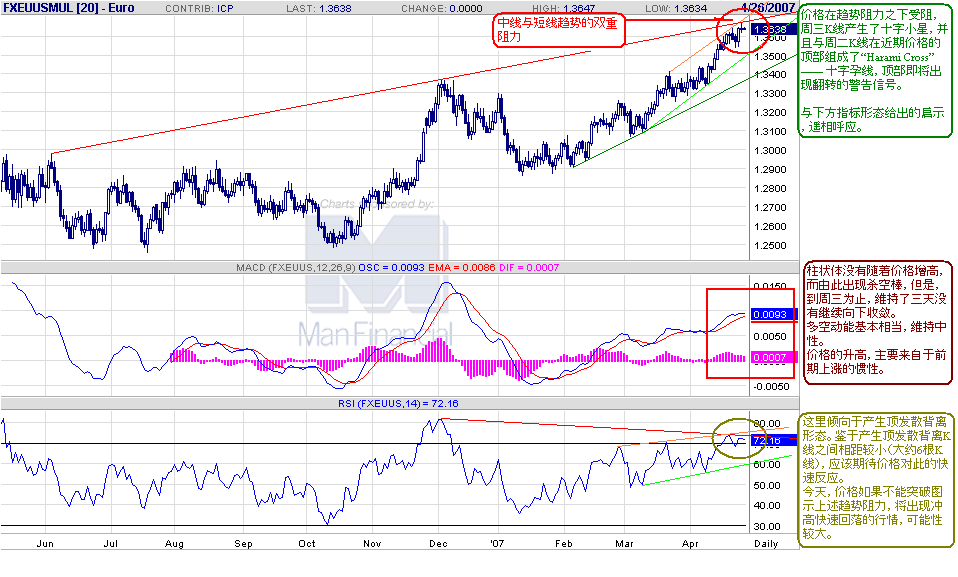Select the 'EMA = 0.0086' MACD readout
The height and width of the screenshot is (577, 958).
(461, 268)
